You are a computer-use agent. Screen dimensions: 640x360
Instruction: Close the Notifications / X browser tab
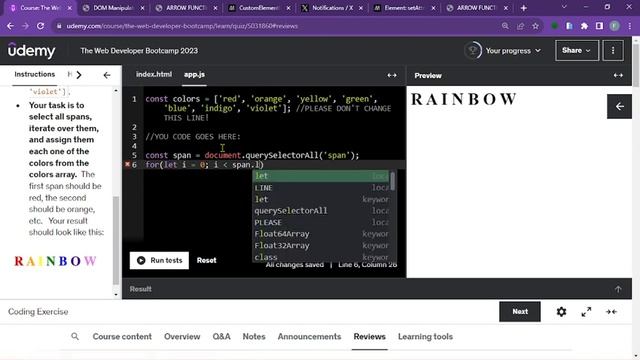(361, 8)
